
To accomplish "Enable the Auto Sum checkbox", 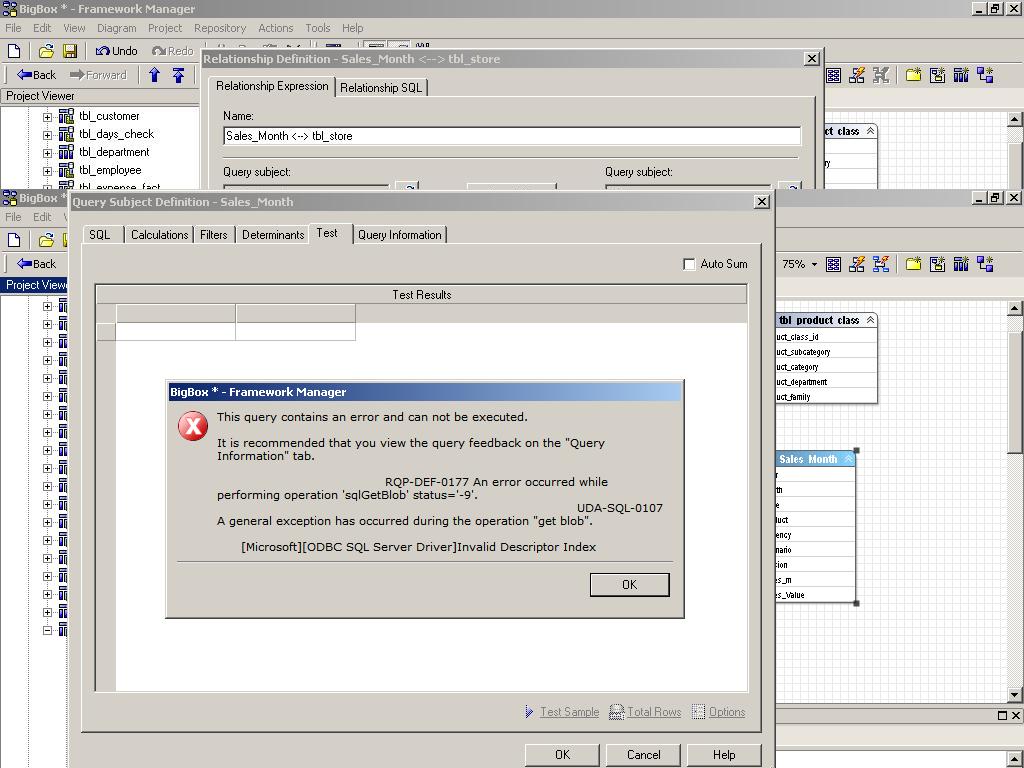I will [689, 264].
